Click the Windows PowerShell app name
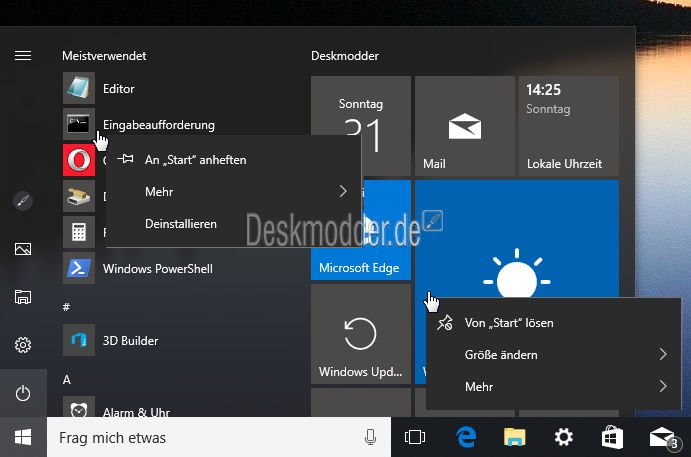Screen dimensions: 691x457 tap(158, 268)
